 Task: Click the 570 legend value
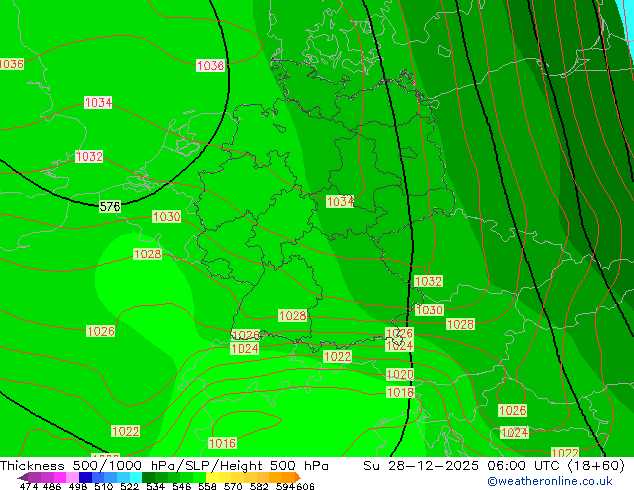(233, 486)
